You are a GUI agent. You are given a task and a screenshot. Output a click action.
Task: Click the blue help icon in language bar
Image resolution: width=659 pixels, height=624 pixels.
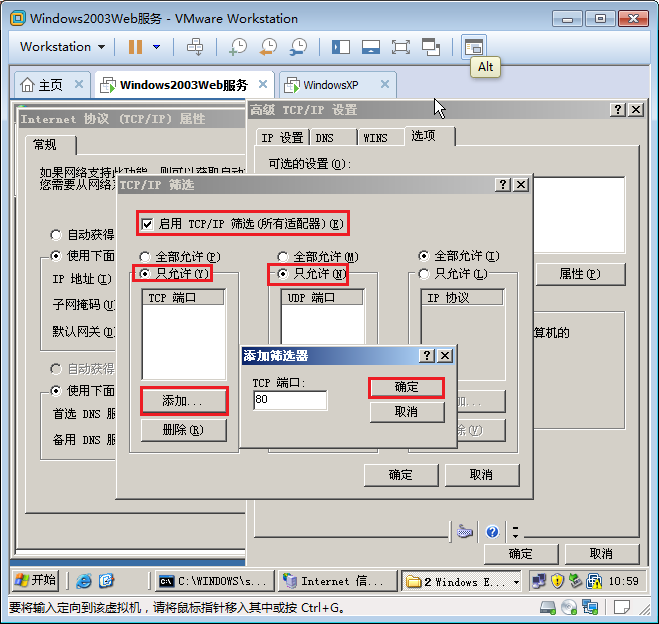click(x=492, y=532)
